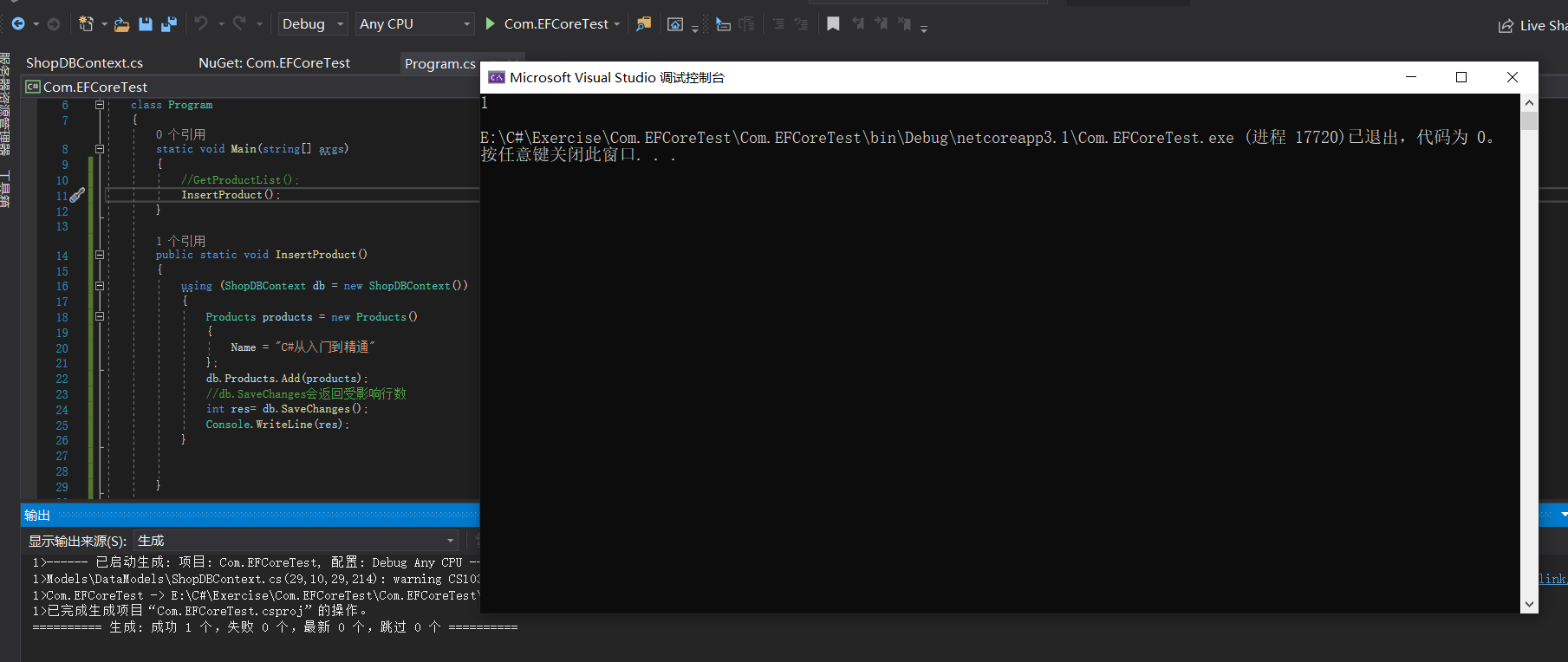Click the Live Share button label
The image size is (1568, 662).
point(1544,26)
